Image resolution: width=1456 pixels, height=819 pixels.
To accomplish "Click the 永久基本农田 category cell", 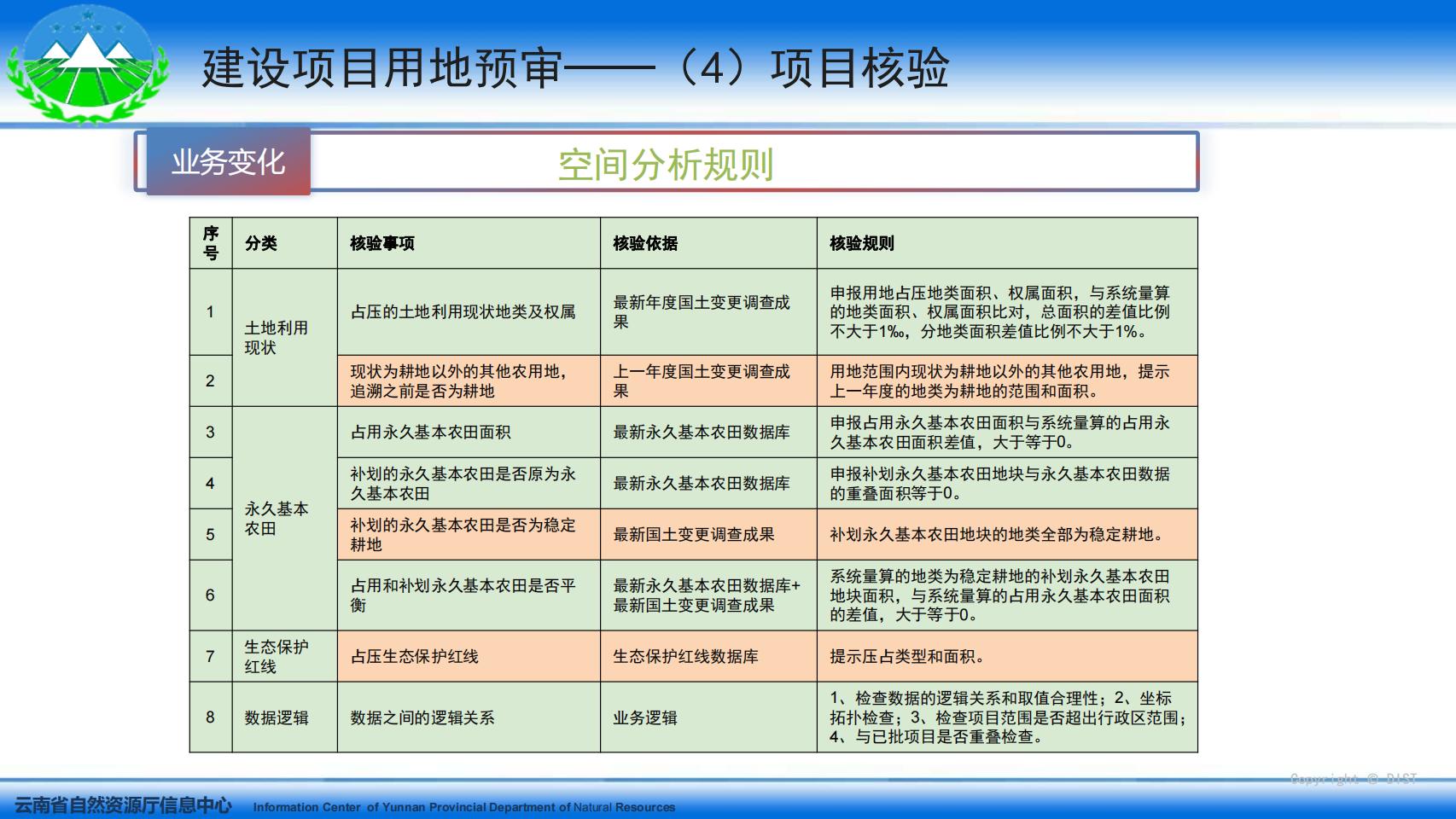I will pyautogui.click(x=284, y=519).
